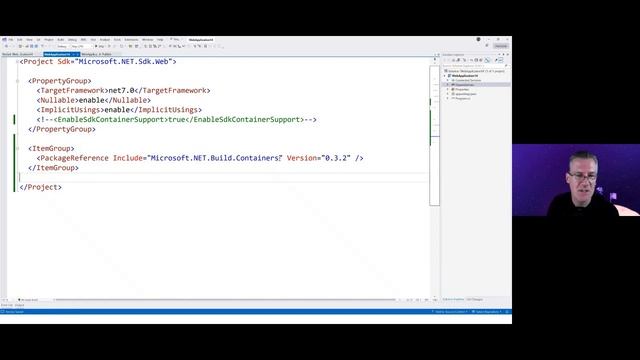The height and width of the screenshot is (360, 640).
Task: Click the editor vertical scrollbar
Action: pos(435,135)
